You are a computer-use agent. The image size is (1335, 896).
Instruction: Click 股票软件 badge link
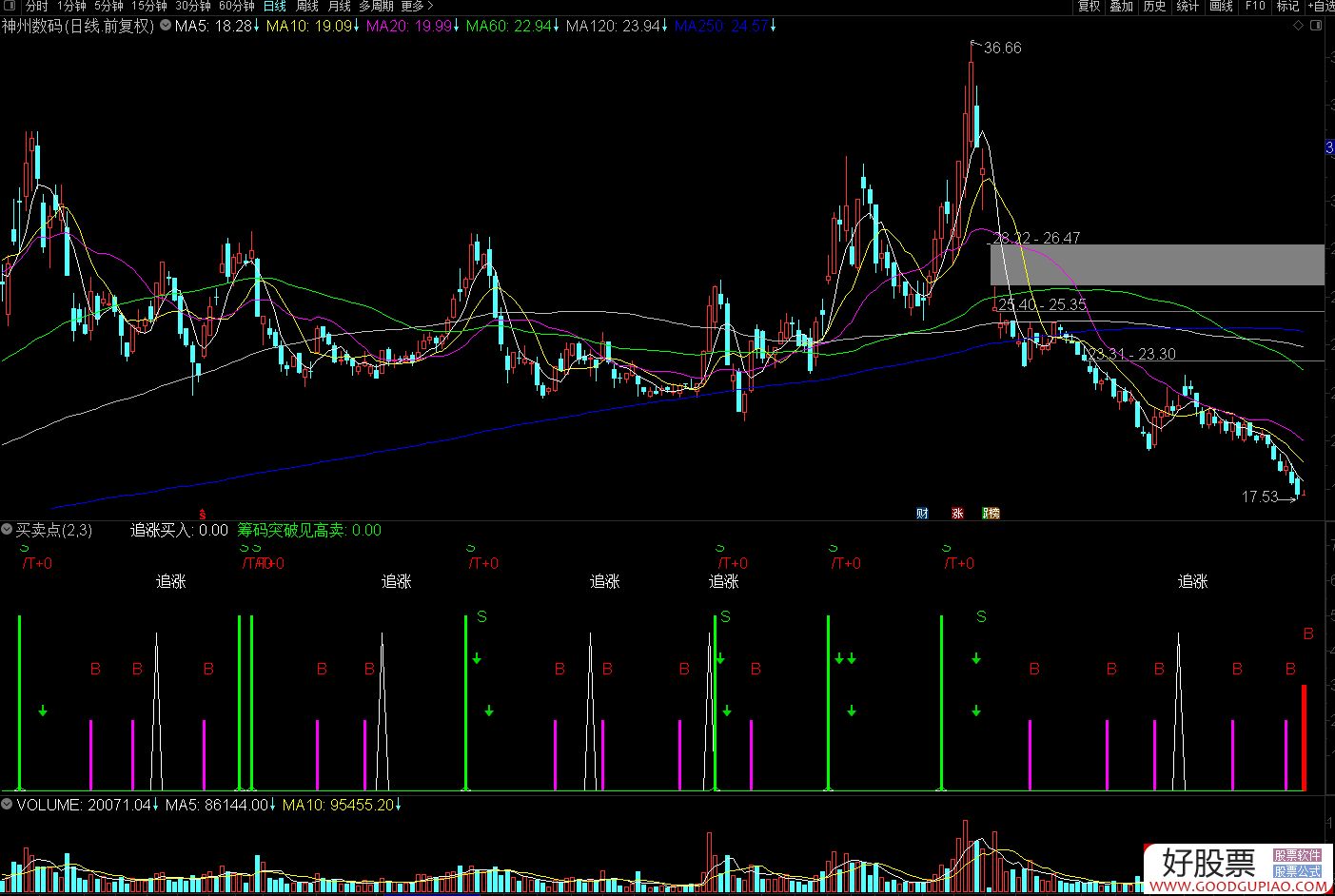coord(1298,856)
